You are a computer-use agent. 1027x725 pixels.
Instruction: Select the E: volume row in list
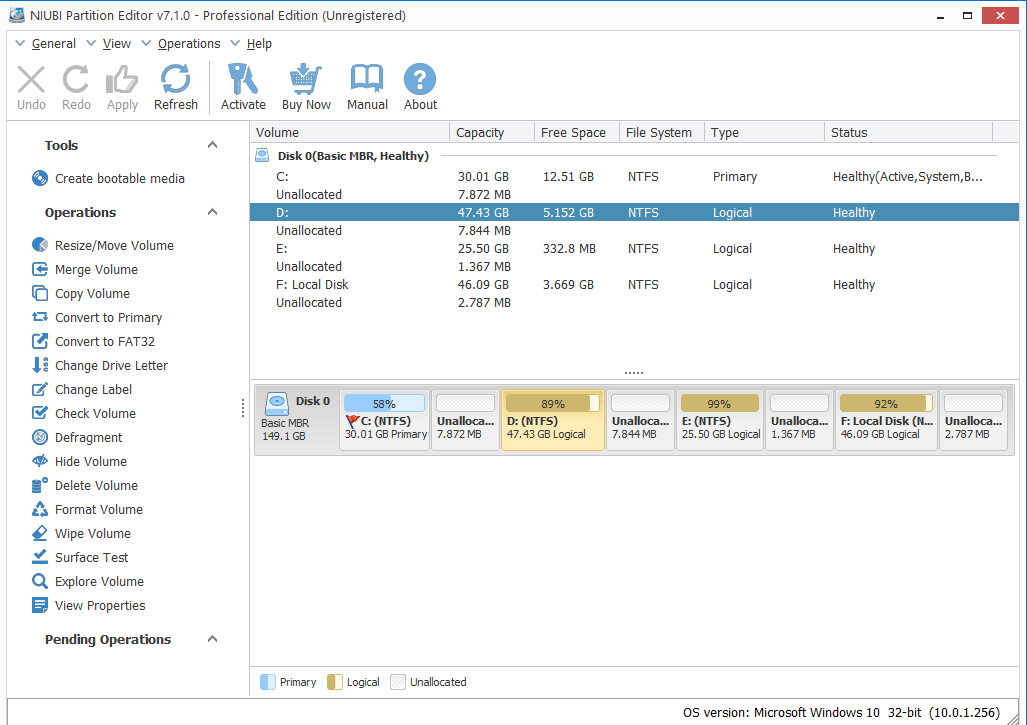634,248
